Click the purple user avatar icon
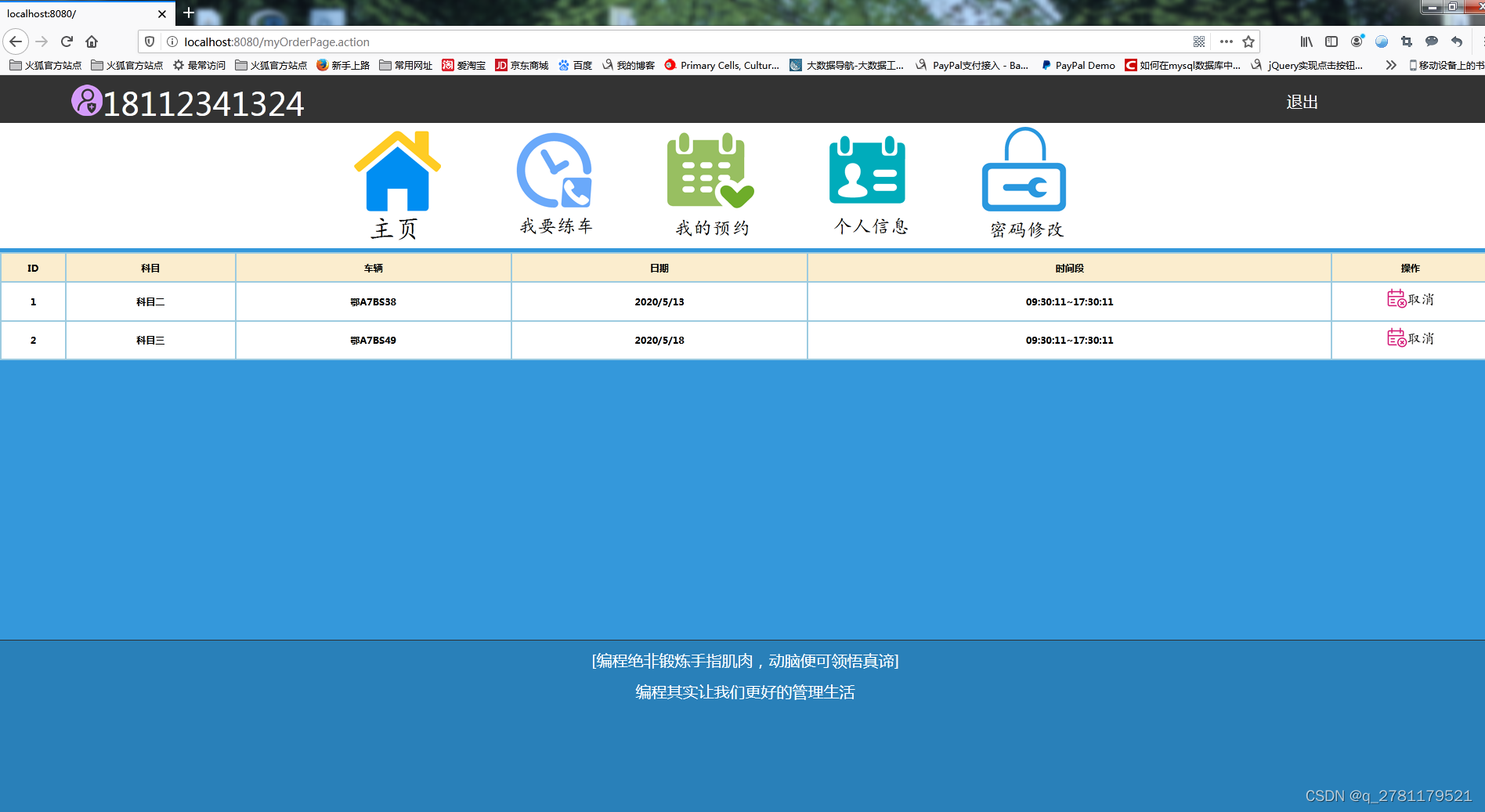Screen dimensions: 1485x812 click(86, 102)
